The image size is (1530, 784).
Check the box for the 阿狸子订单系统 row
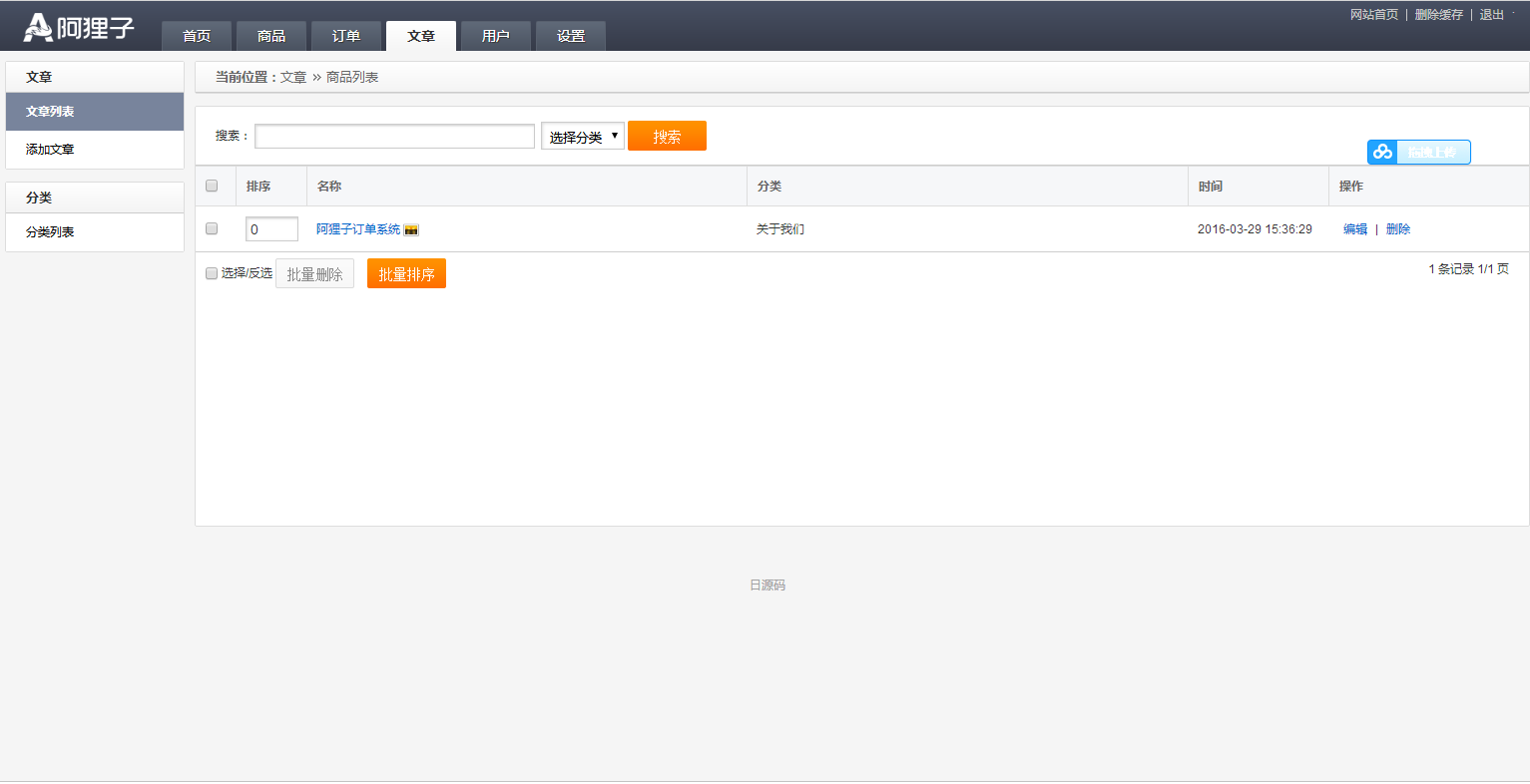coord(212,228)
